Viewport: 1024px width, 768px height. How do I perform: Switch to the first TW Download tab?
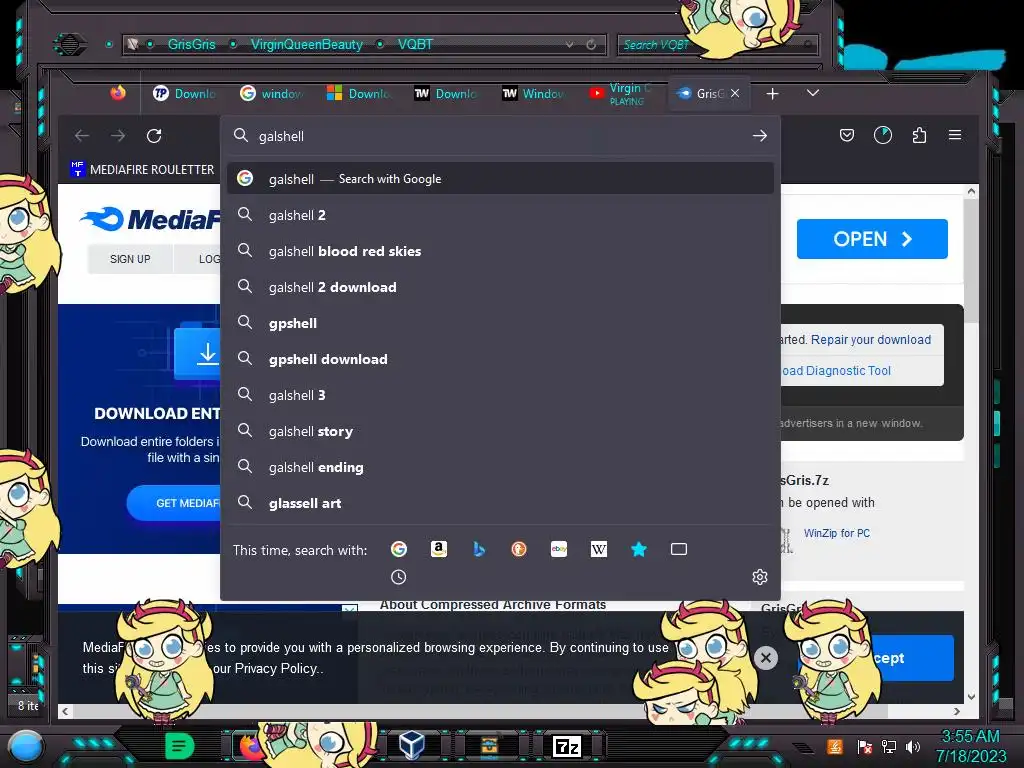pos(445,93)
